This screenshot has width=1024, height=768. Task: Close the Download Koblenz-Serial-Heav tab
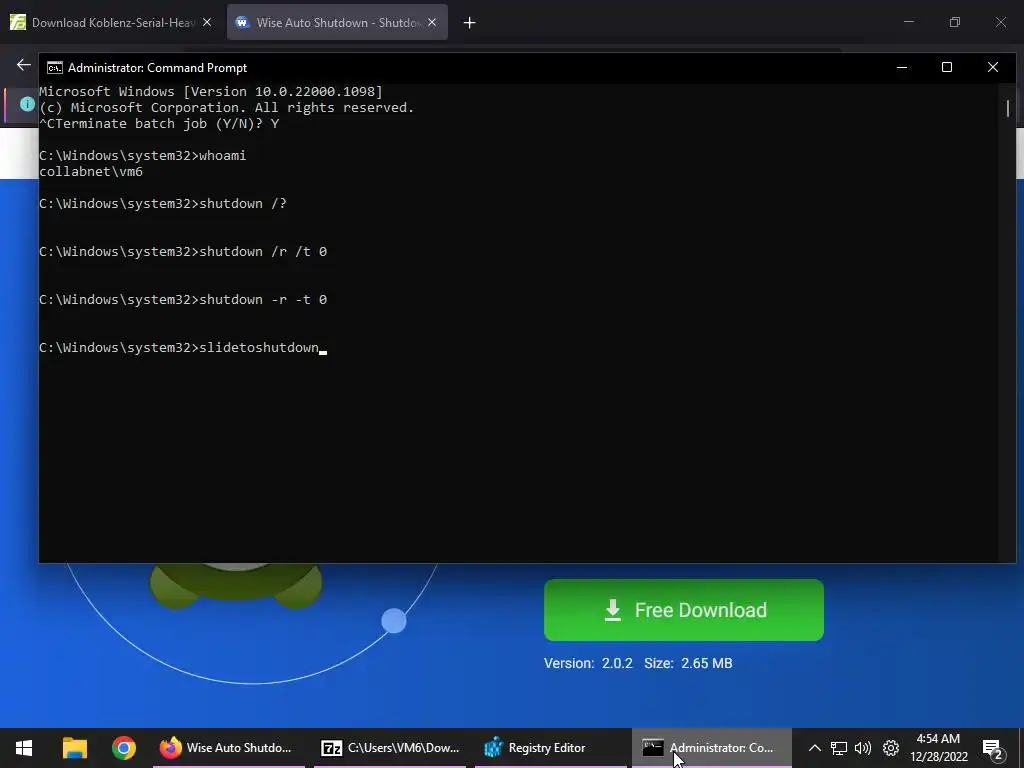click(x=207, y=22)
